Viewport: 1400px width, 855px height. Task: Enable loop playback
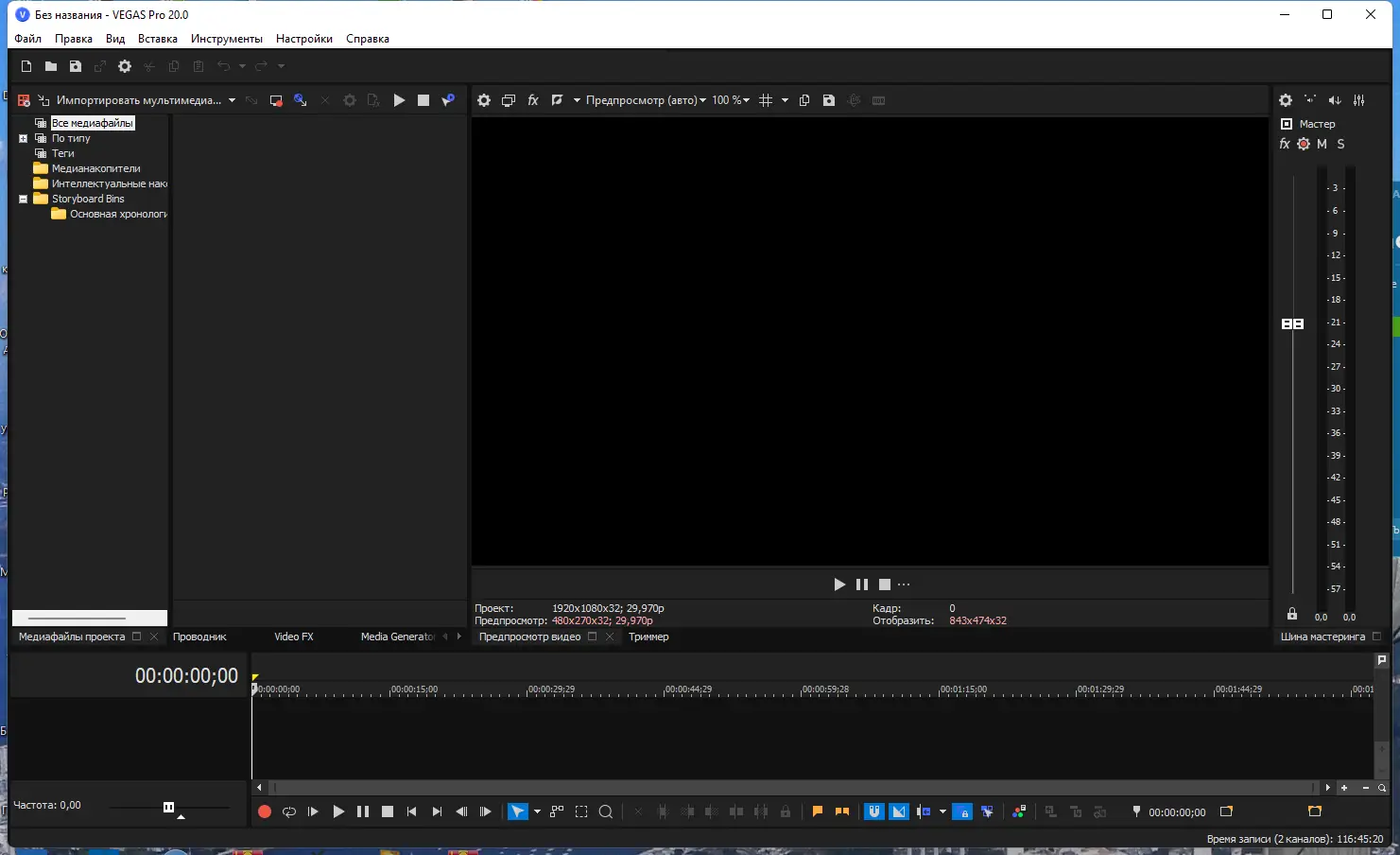coord(289,811)
